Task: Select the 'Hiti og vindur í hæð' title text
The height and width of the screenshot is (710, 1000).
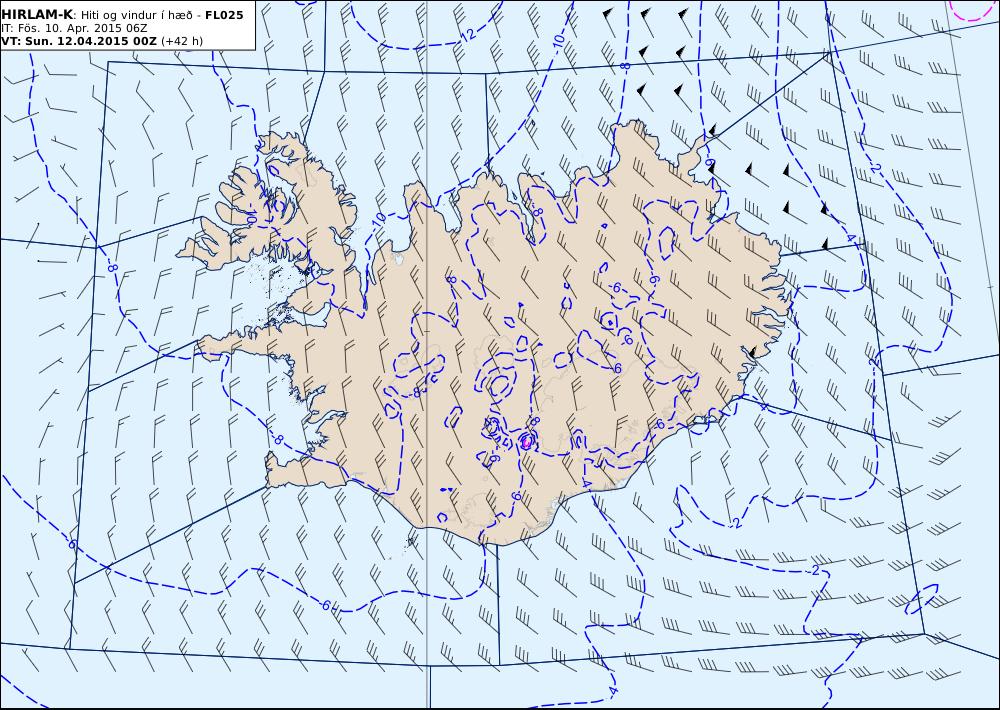Action: [x=136, y=15]
